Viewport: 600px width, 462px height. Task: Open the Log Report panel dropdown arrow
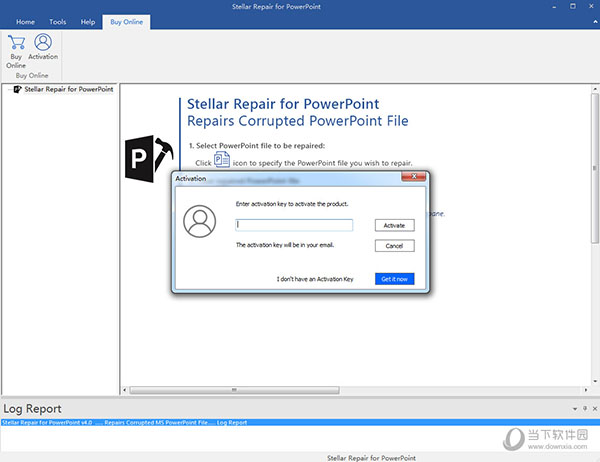[x=575, y=409]
